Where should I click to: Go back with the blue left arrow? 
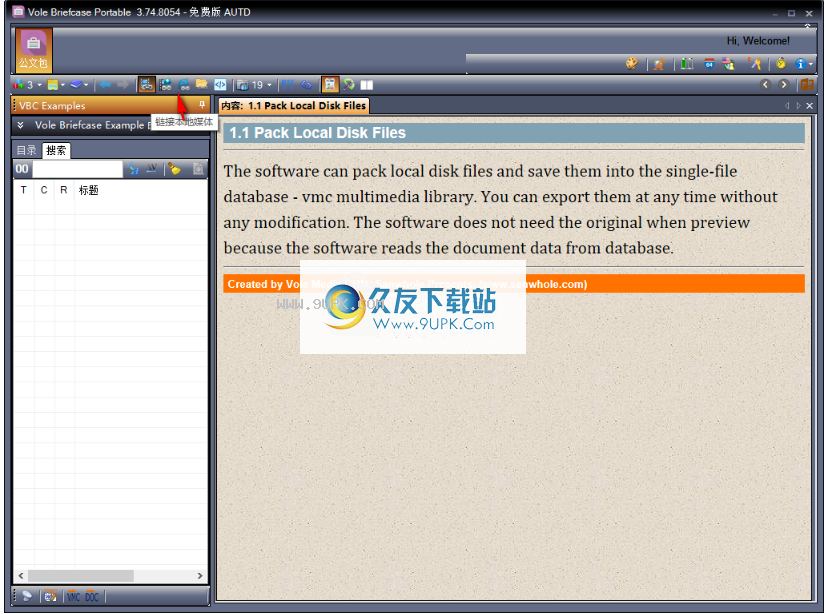click(105, 85)
